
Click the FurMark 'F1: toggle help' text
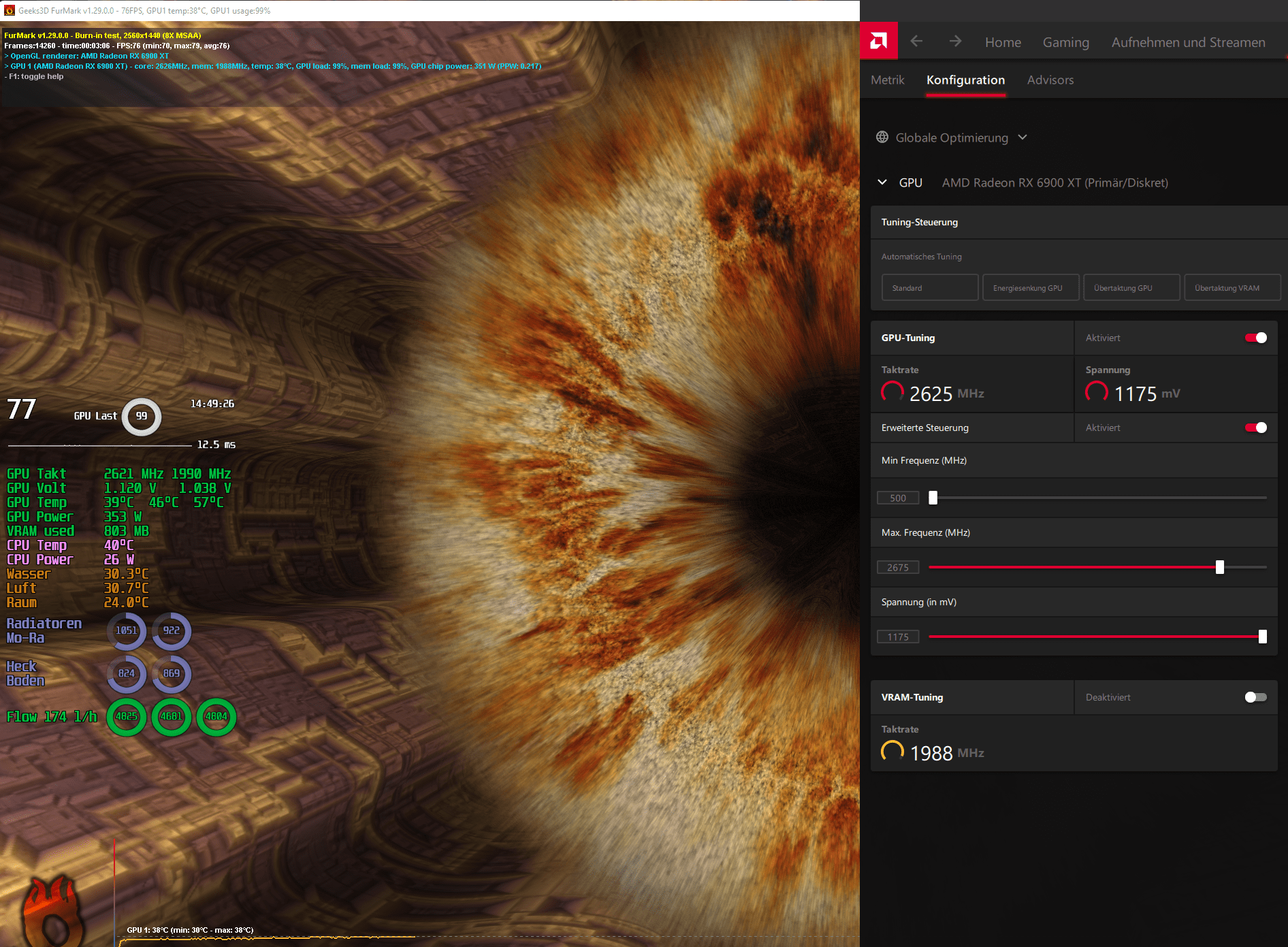(34, 76)
